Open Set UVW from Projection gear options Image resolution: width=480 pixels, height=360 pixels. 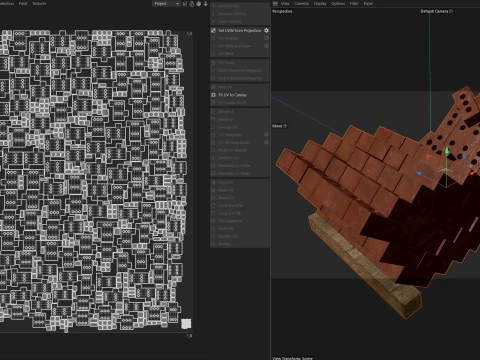tap(266, 30)
